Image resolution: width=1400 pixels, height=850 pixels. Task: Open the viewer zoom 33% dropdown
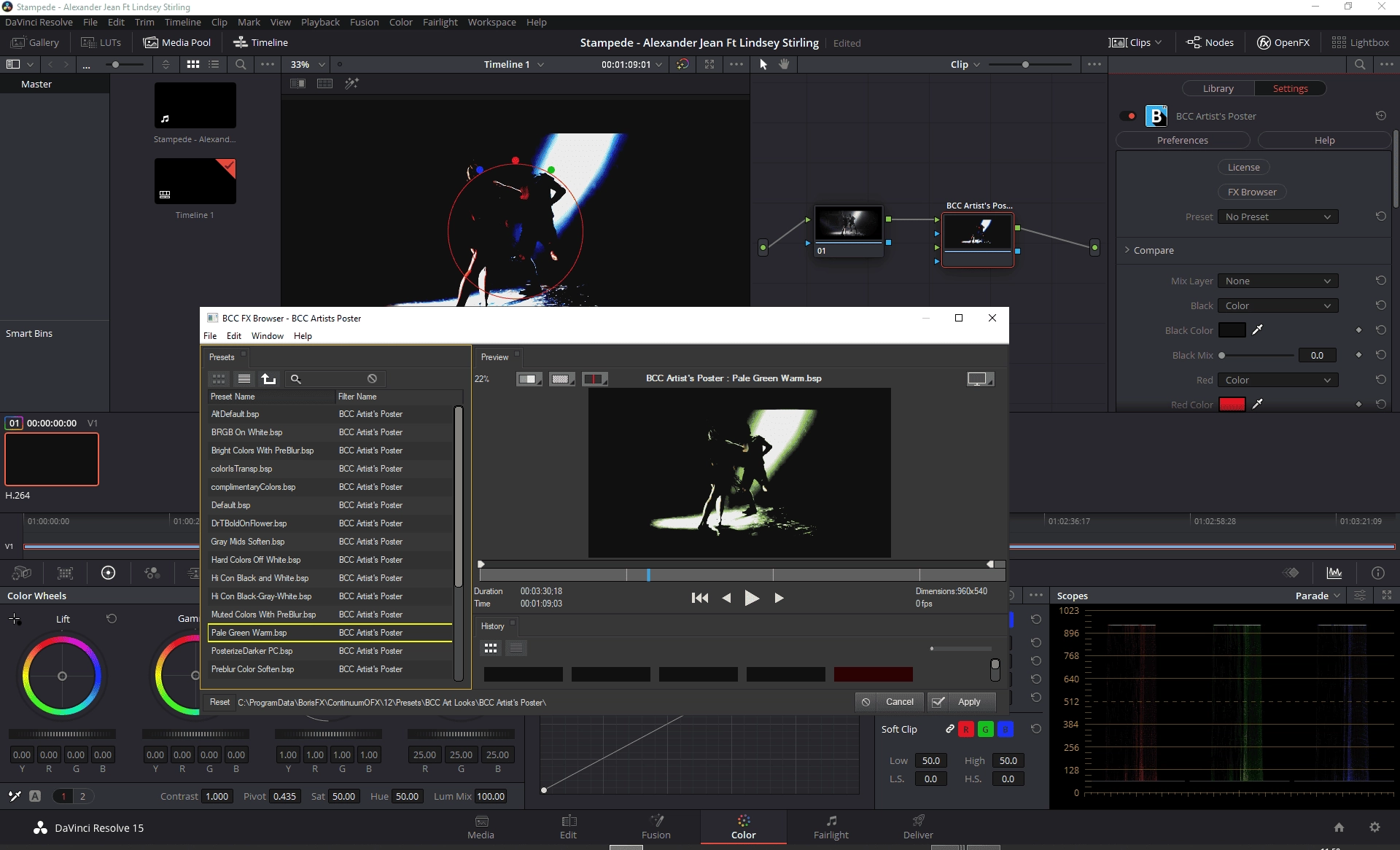tap(308, 64)
